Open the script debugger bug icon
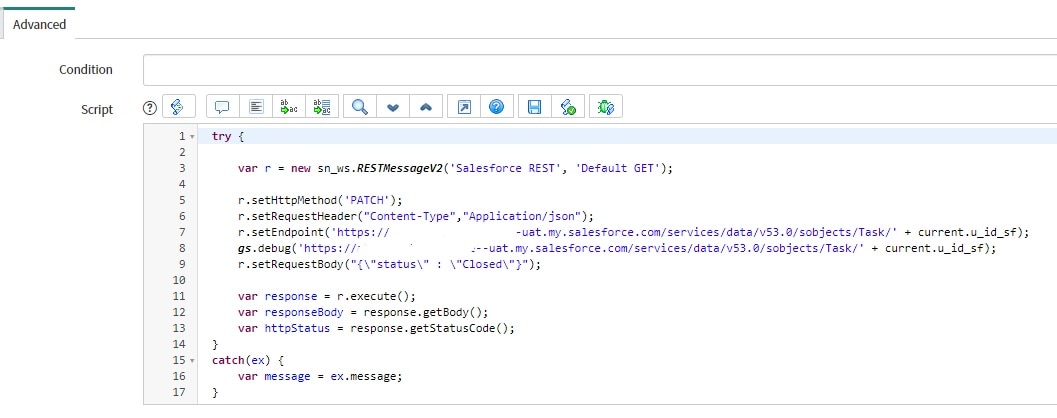The width and height of the screenshot is (1057, 418). [x=605, y=108]
